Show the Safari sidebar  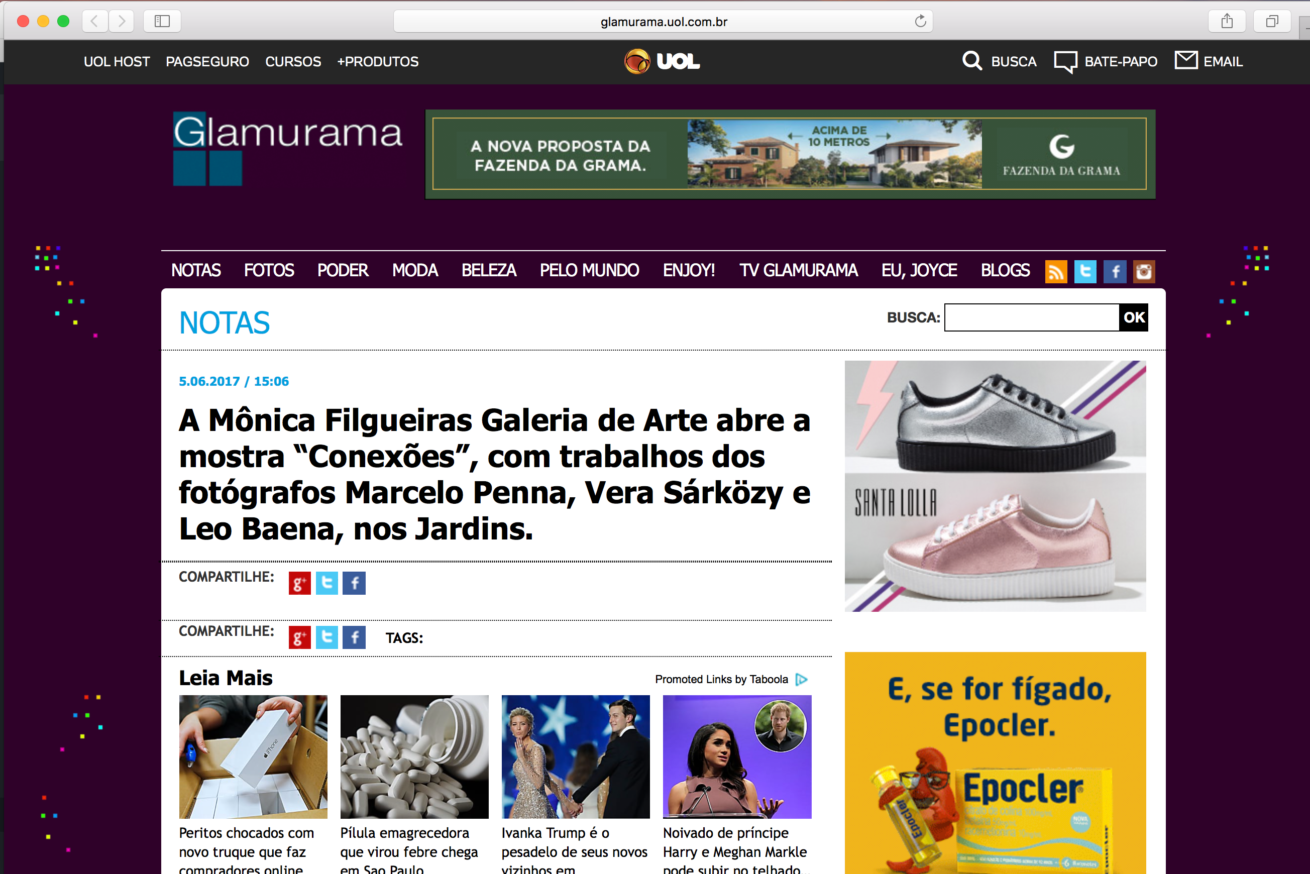coord(162,21)
